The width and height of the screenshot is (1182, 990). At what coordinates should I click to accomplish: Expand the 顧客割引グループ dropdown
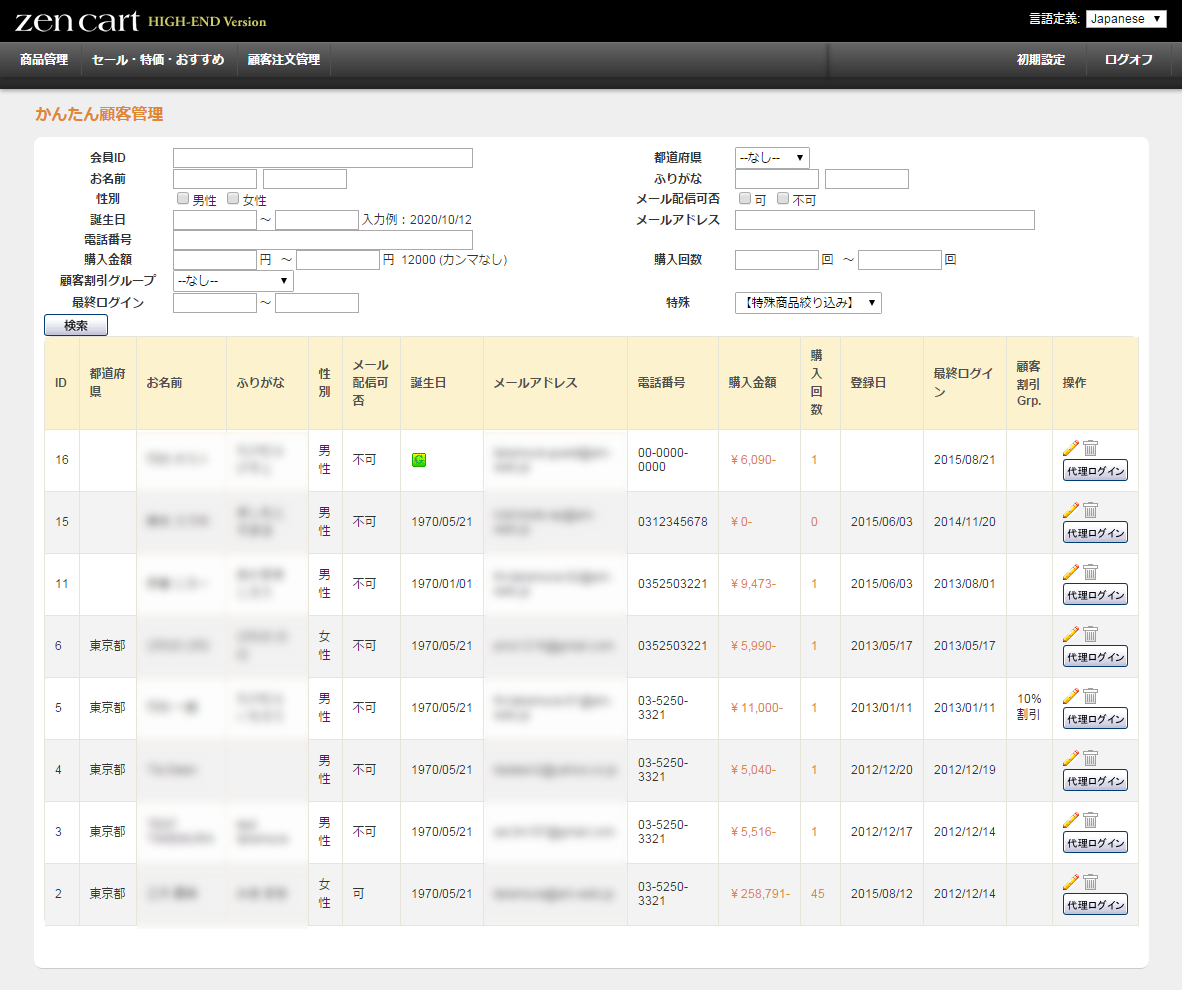pos(233,281)
